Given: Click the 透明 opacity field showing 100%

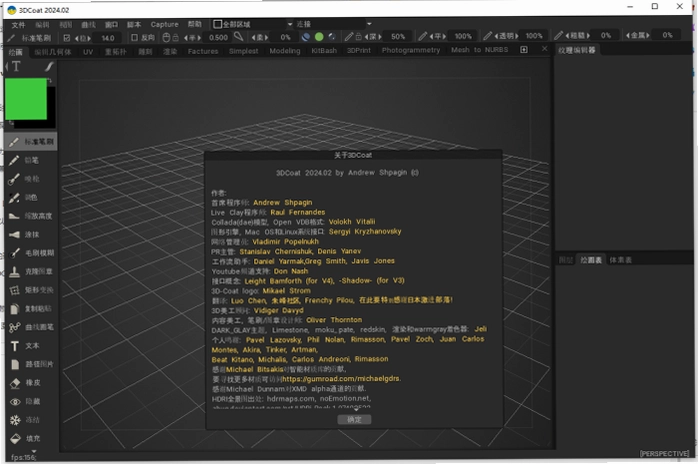Looking at the screenshot, I should (x=534, y=36).
